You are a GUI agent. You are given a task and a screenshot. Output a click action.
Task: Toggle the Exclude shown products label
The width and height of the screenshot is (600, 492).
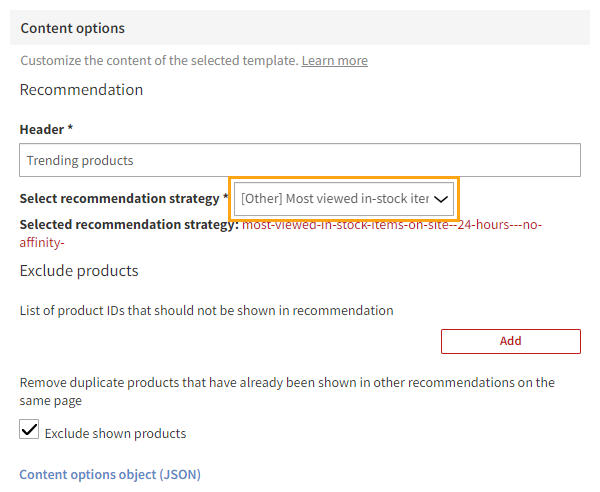pyautogui.click(x=115, y=434)
